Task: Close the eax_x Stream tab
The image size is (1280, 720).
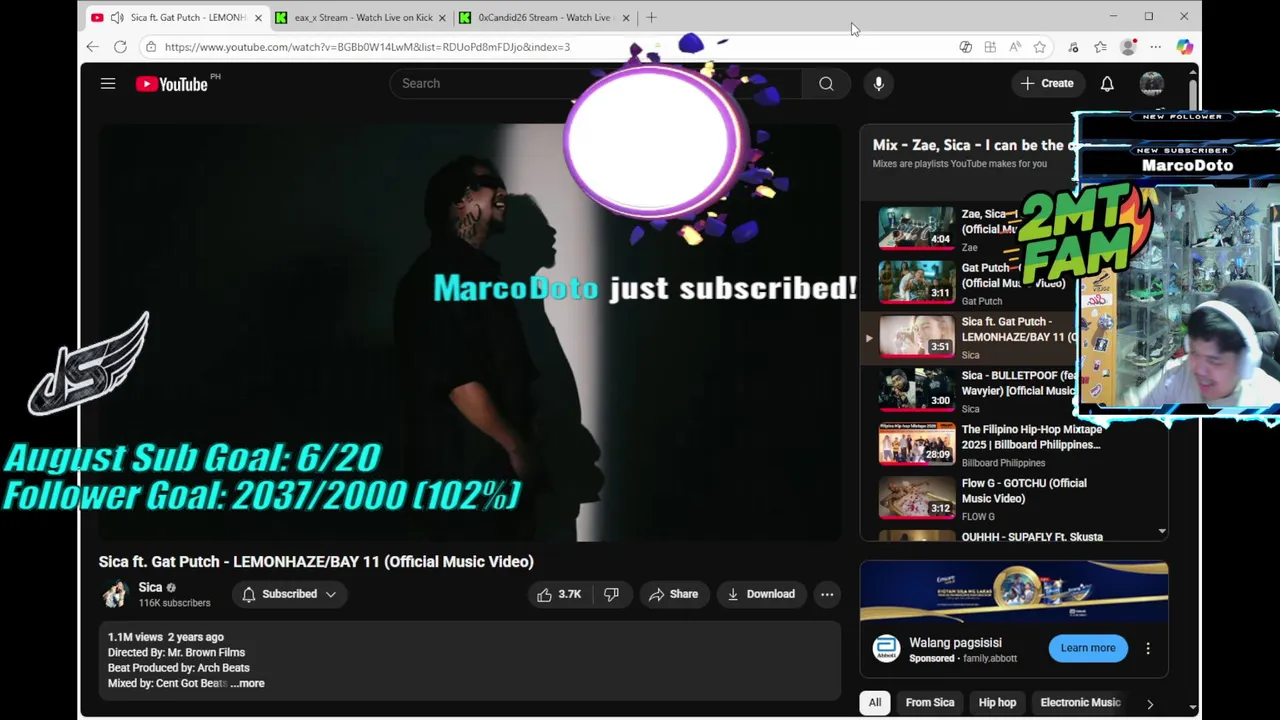Action: (x=442, y=17)
